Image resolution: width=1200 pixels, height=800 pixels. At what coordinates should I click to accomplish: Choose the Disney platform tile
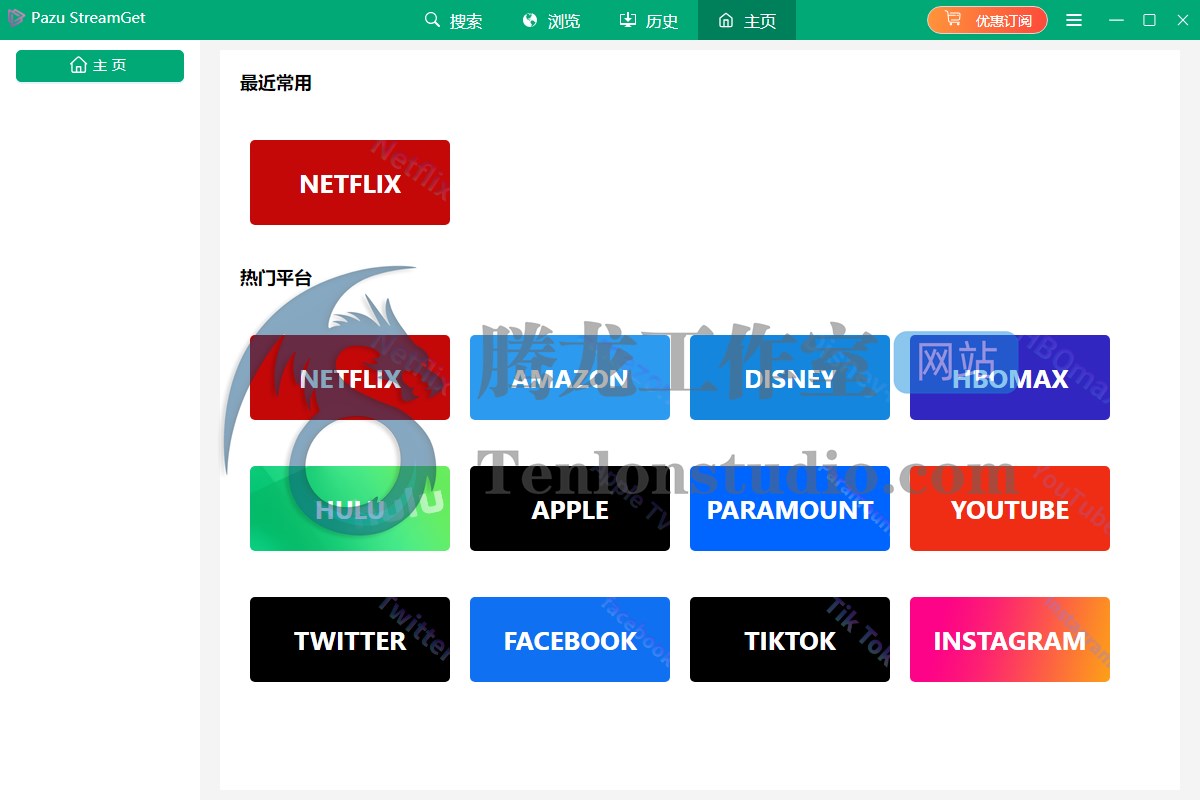click(790, 378)
